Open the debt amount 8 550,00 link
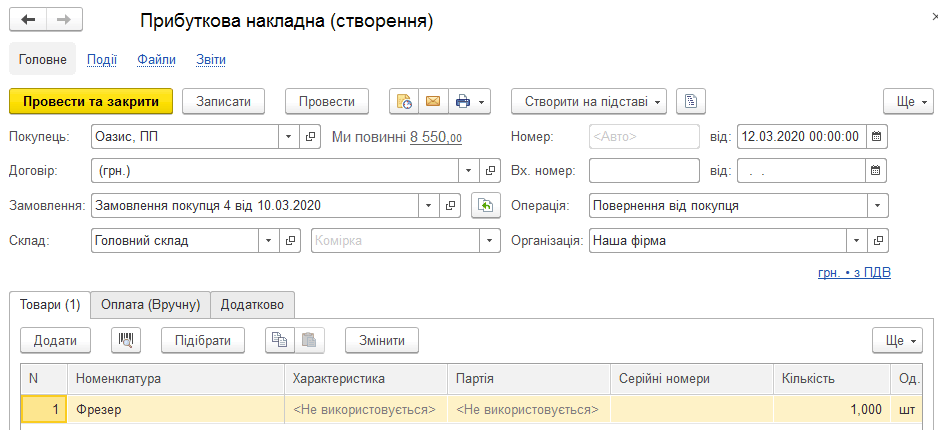 [x=436, y=138]
